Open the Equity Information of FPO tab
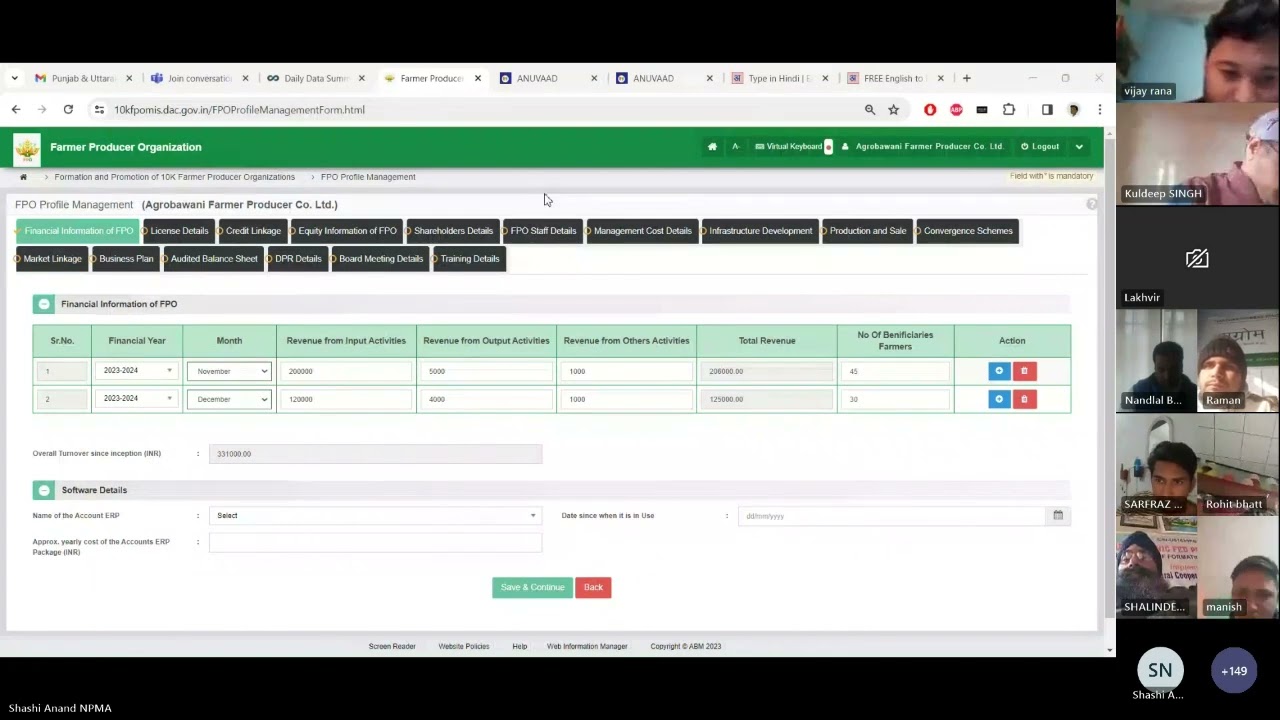This screenshot has height=720, width=1280. 347,231
